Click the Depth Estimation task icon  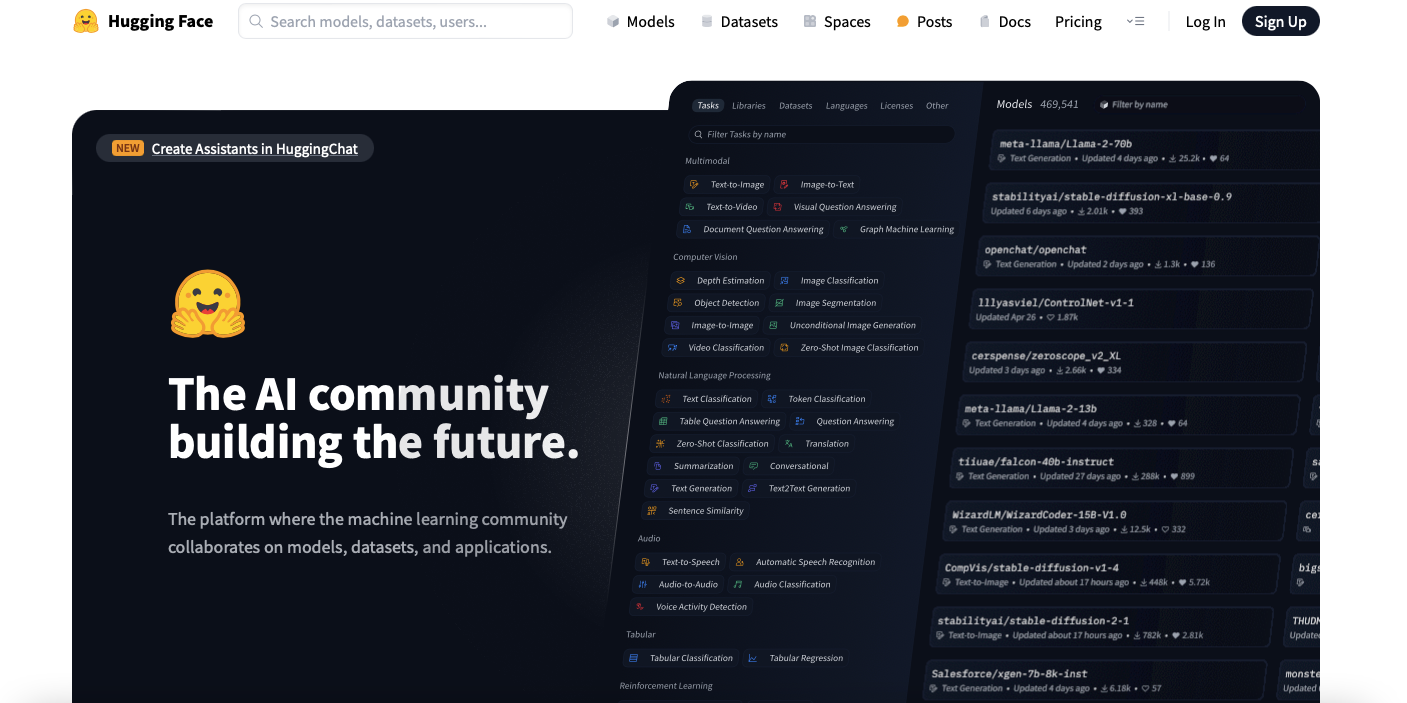point(680,281)
